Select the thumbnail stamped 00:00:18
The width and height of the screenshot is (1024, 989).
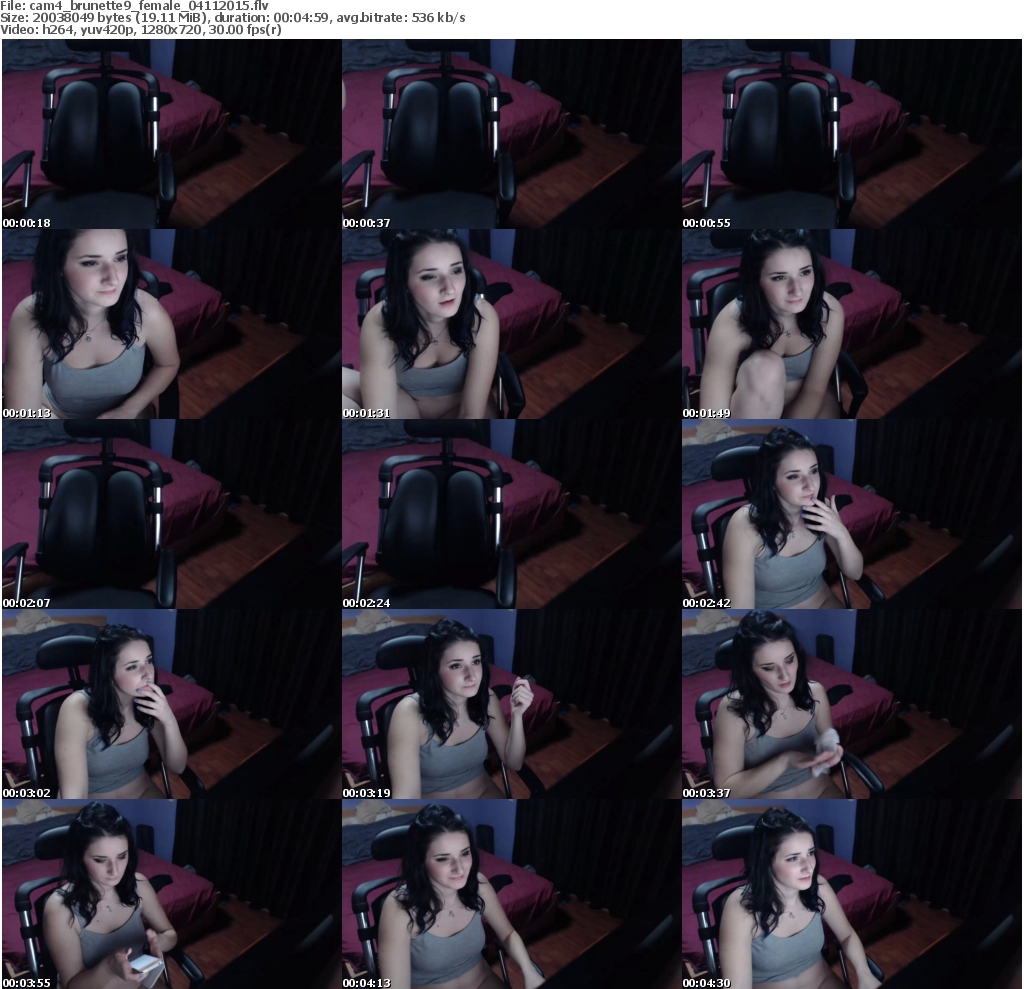point(171,134)
